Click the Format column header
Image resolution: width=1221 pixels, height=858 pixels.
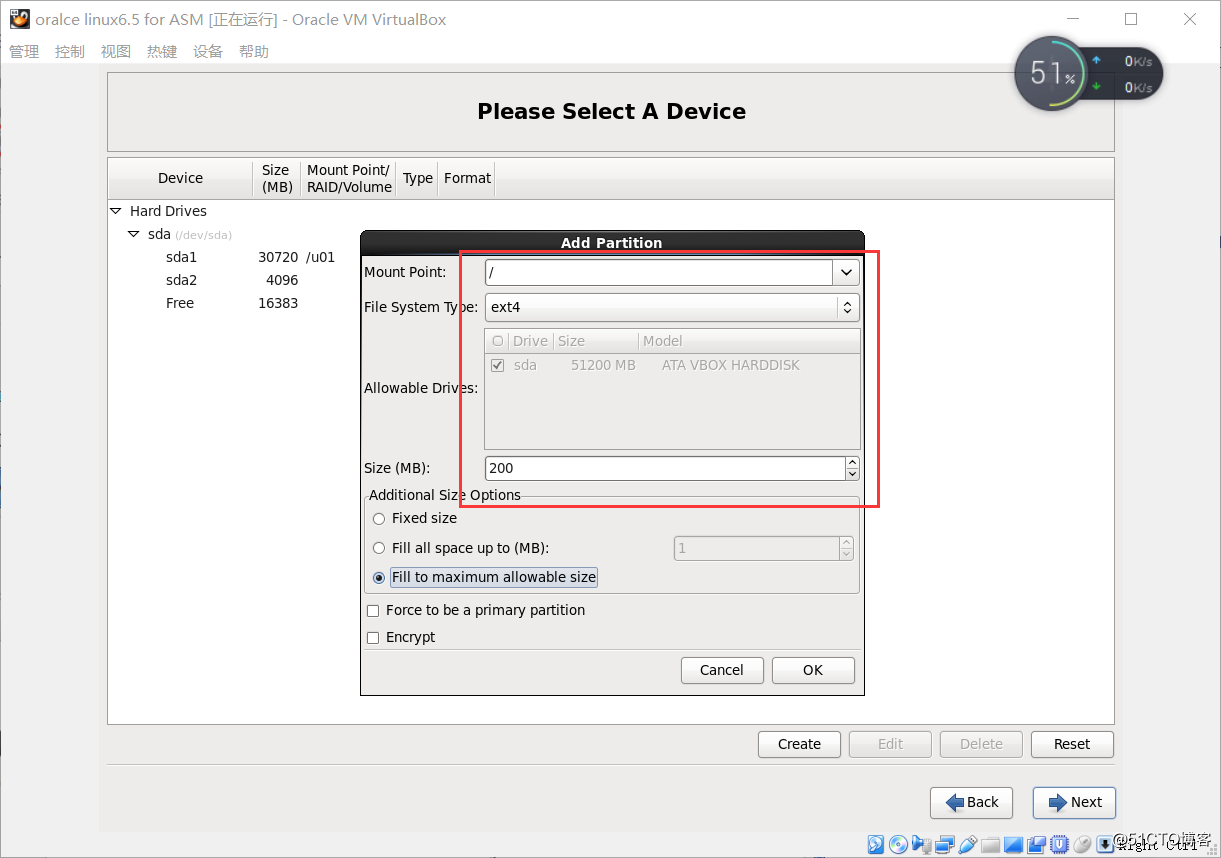click(x=467, y=178)
